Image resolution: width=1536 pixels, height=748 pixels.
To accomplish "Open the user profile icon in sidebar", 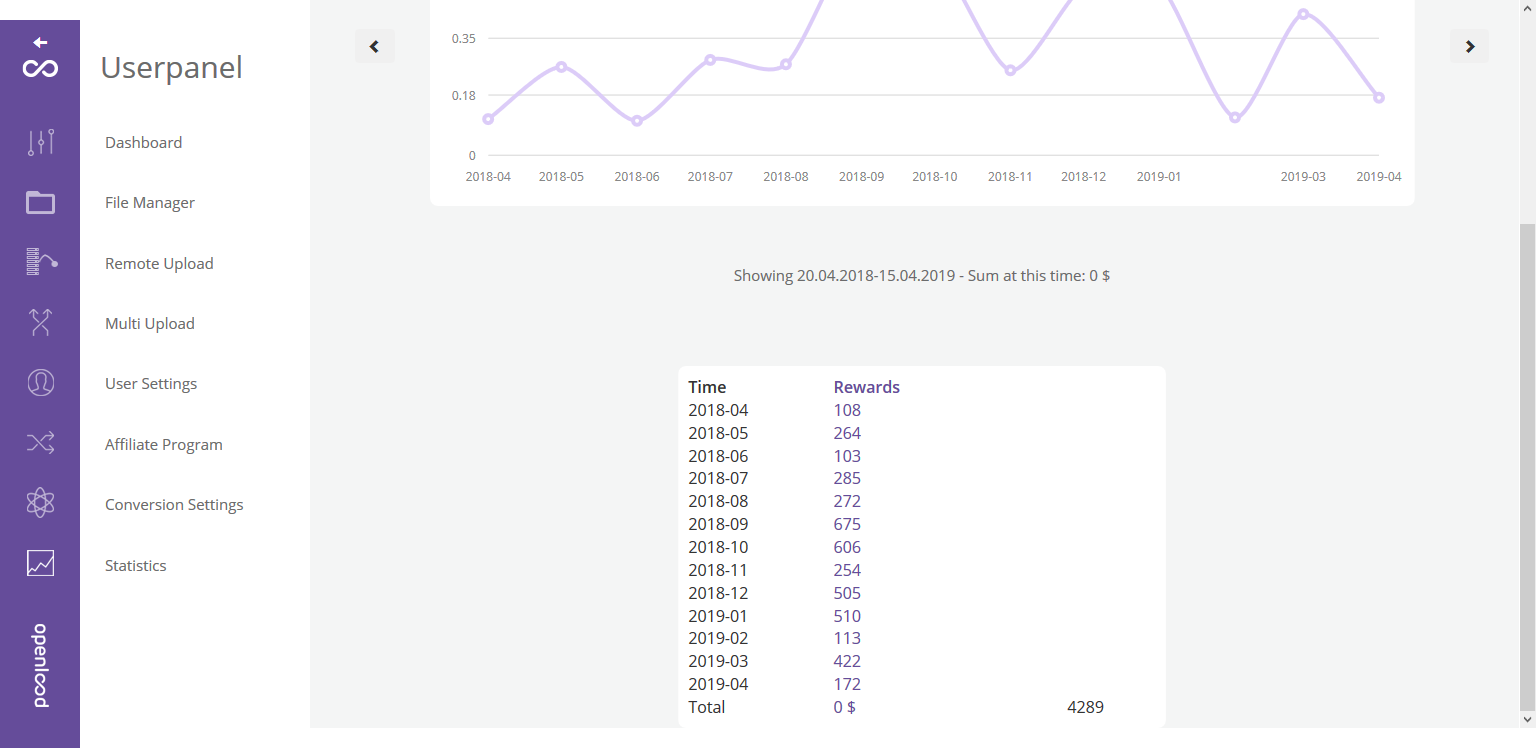I will pyautogui.click(x=40, y=383).
